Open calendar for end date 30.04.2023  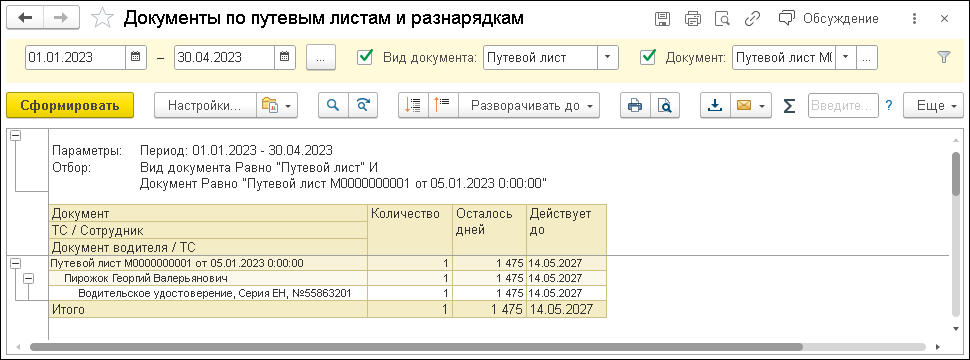tap(284, 57)
